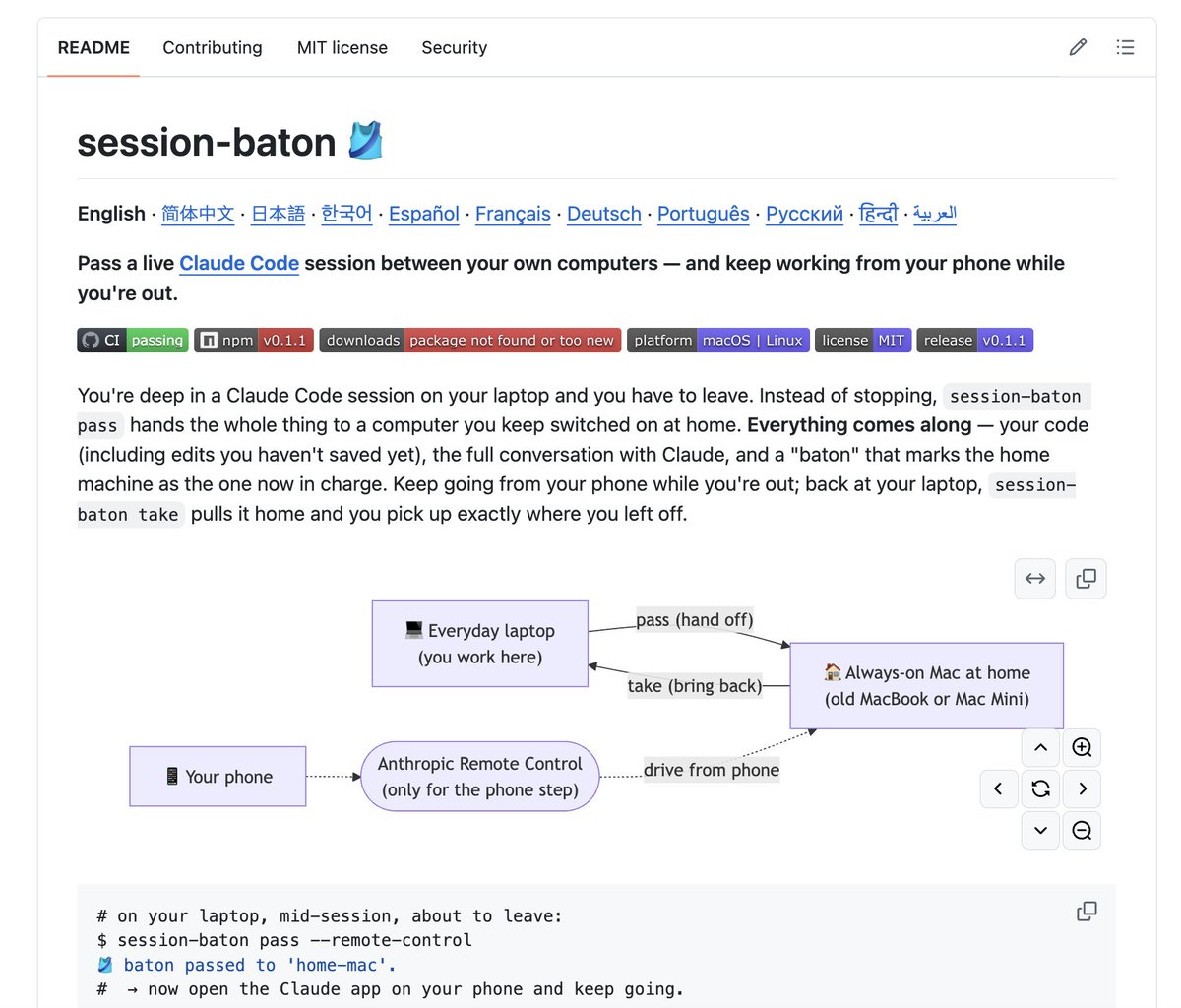The image size is (1181, 1008).
Task: Switch README to Русский
Action: point(805,214)
